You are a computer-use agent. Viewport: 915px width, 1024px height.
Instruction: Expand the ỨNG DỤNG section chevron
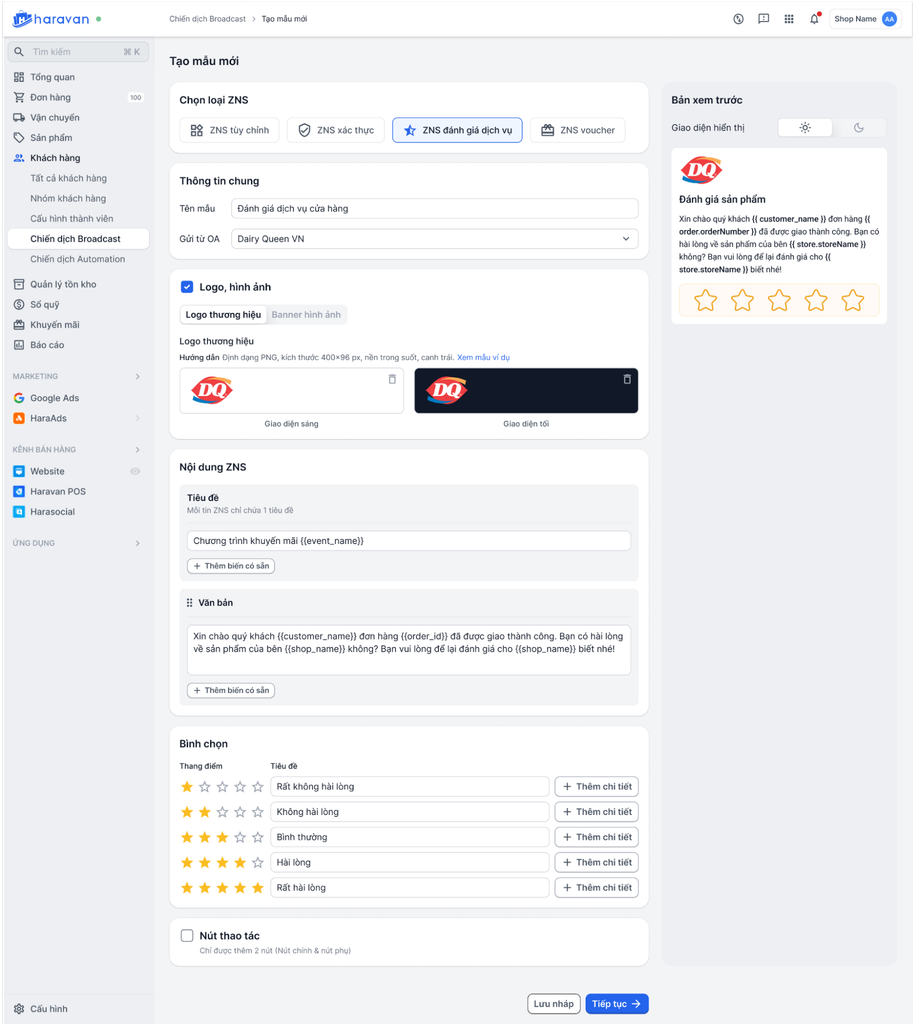(x=137, y=543)
